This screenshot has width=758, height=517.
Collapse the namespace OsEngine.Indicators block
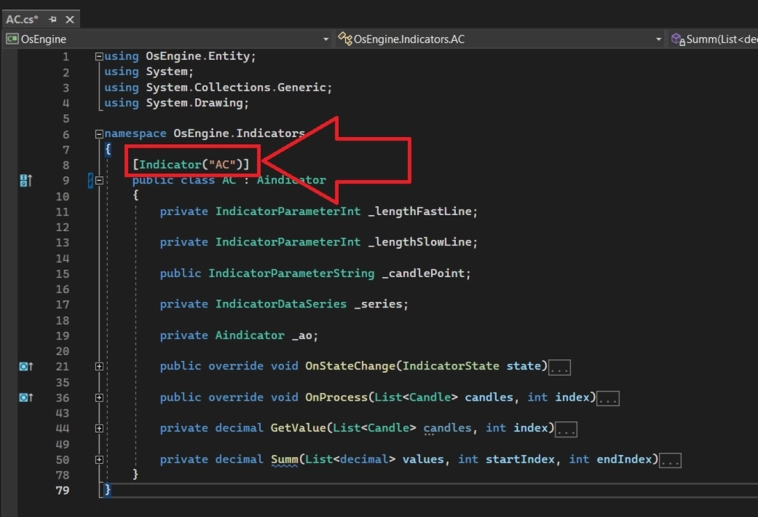99,134
